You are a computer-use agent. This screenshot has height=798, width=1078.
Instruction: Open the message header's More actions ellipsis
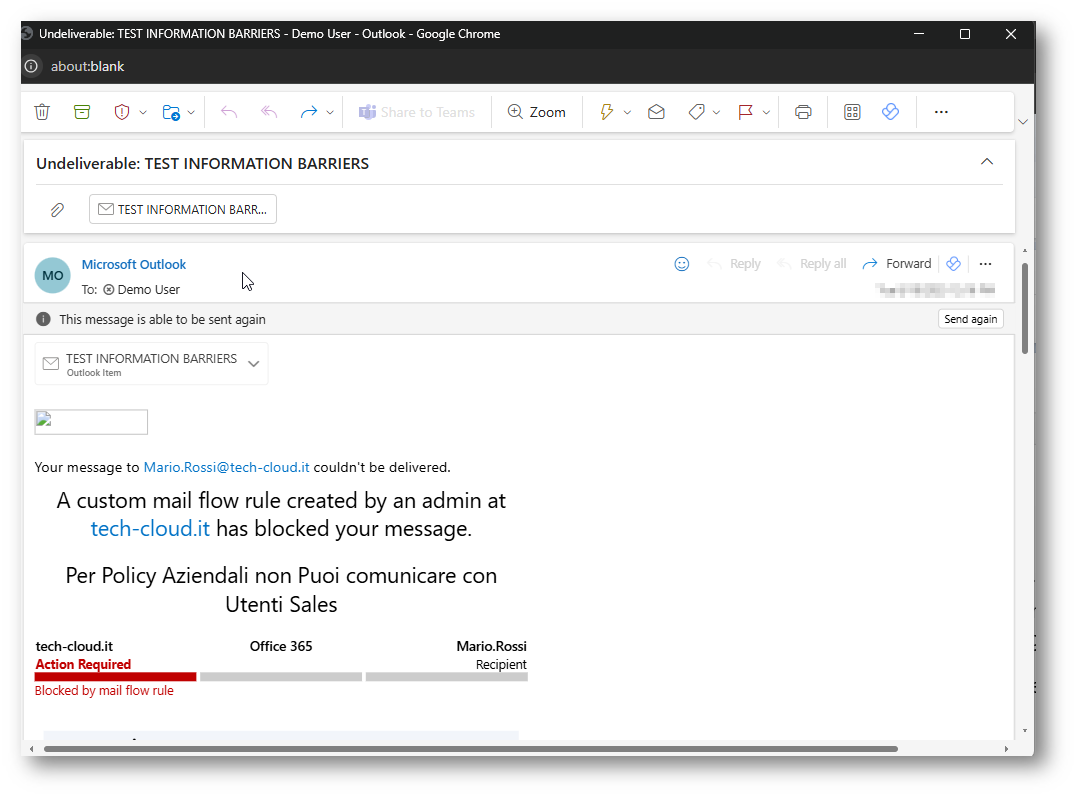pos(985,264)
